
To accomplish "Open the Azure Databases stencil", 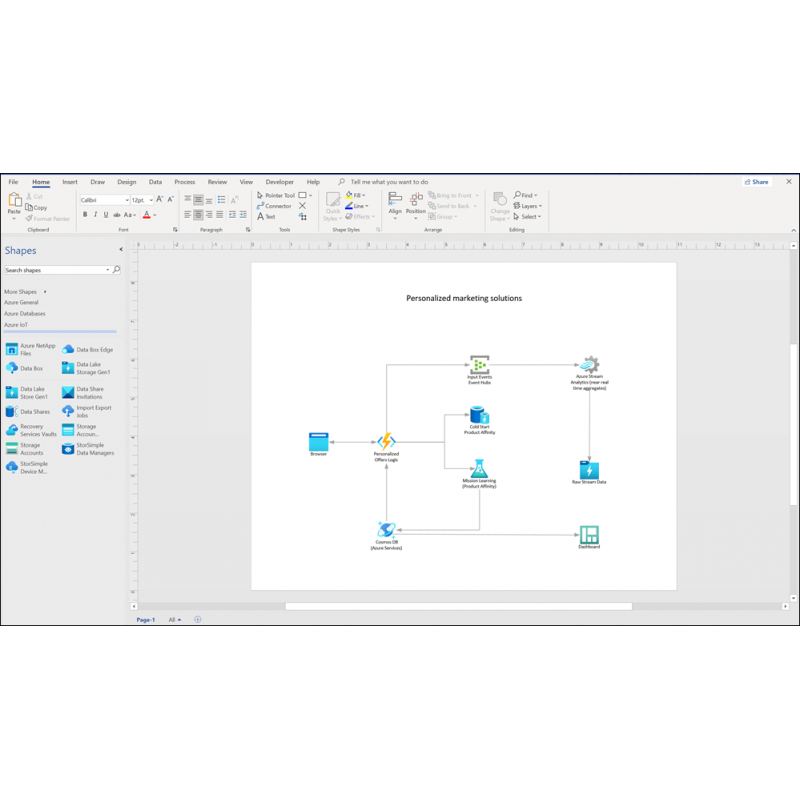I will [x=24, y=313].
